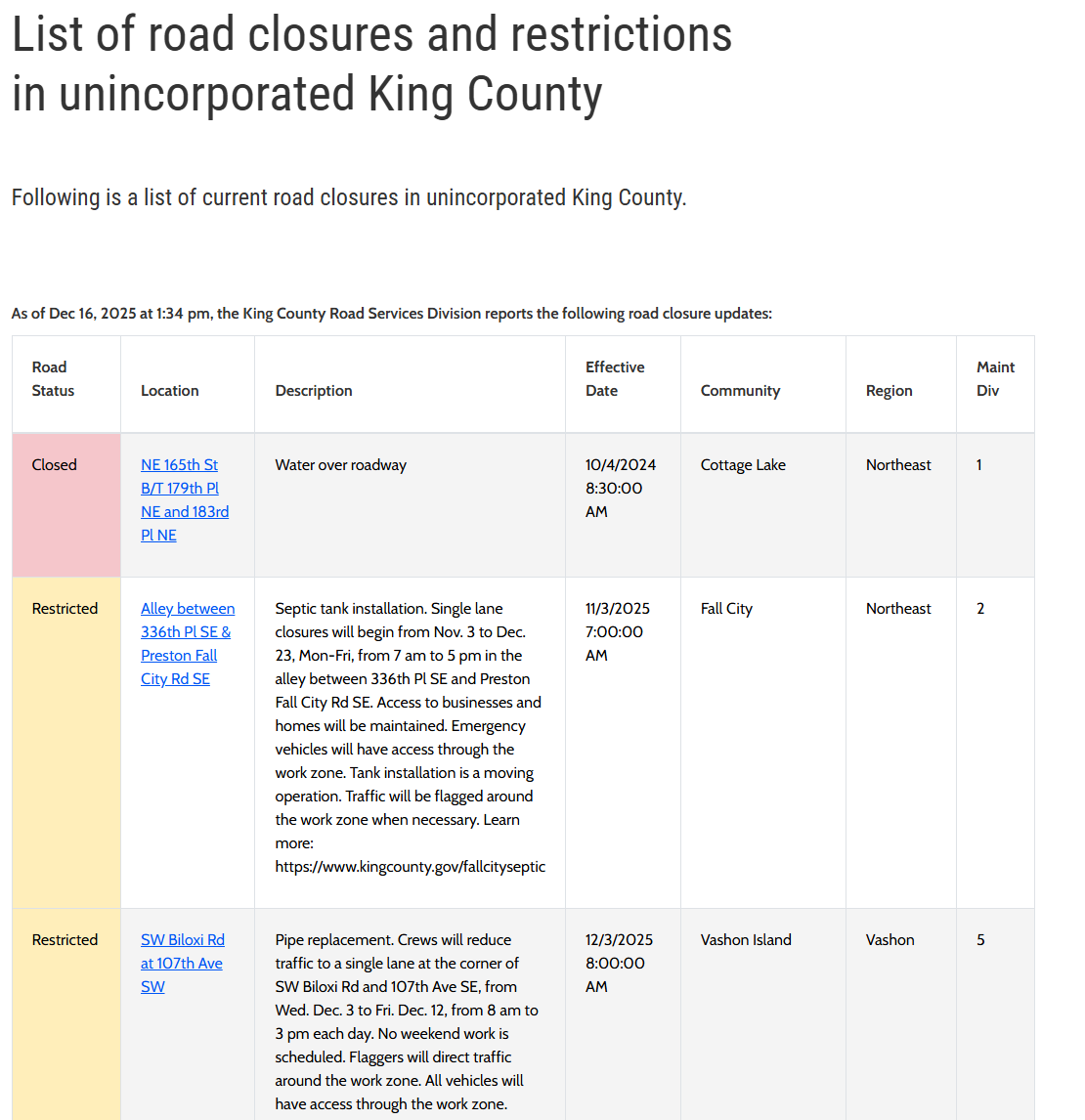Viewport: 1085px width, 1120px height.
Task: Open the Alley between 336th Pl SE link
Action: 187,643
